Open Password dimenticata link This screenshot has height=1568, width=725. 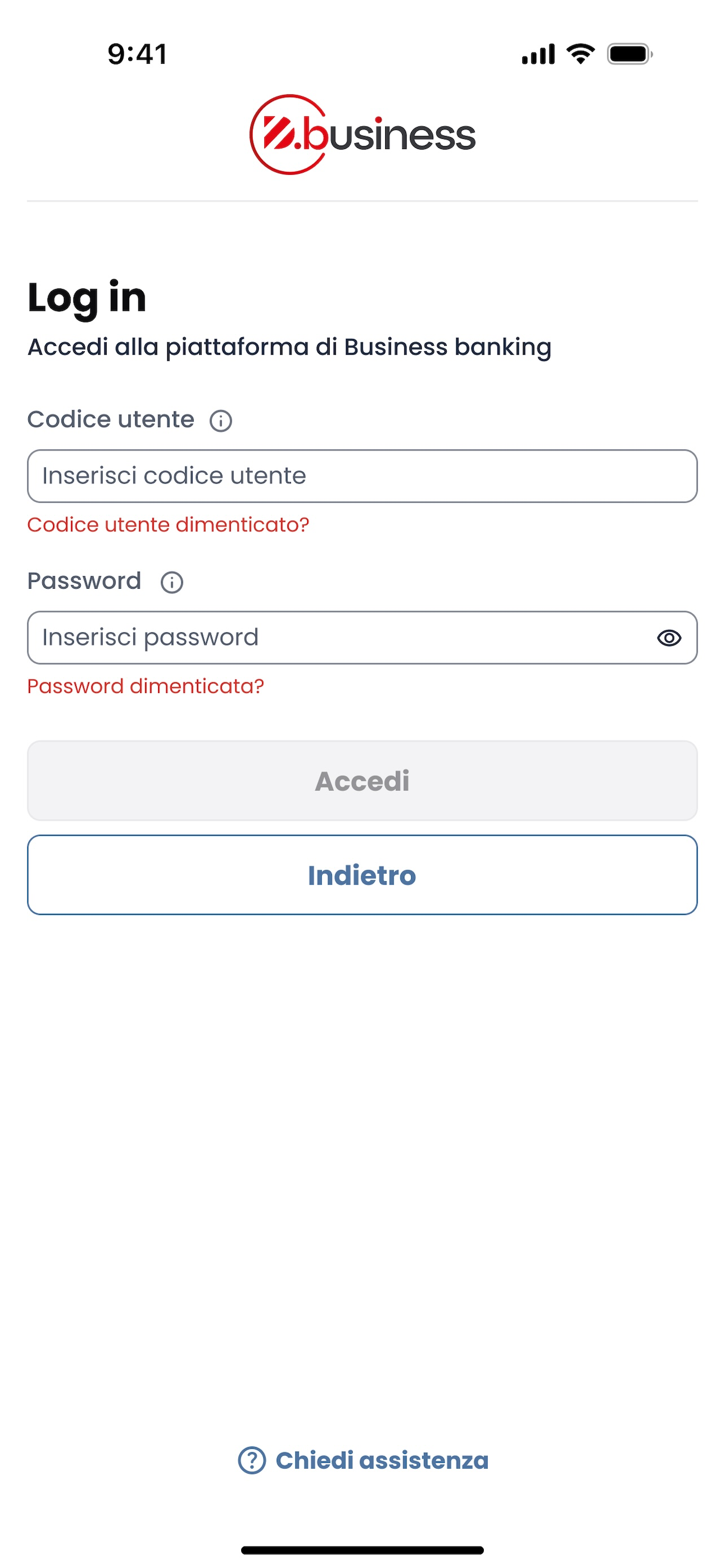tap(146, 686)
